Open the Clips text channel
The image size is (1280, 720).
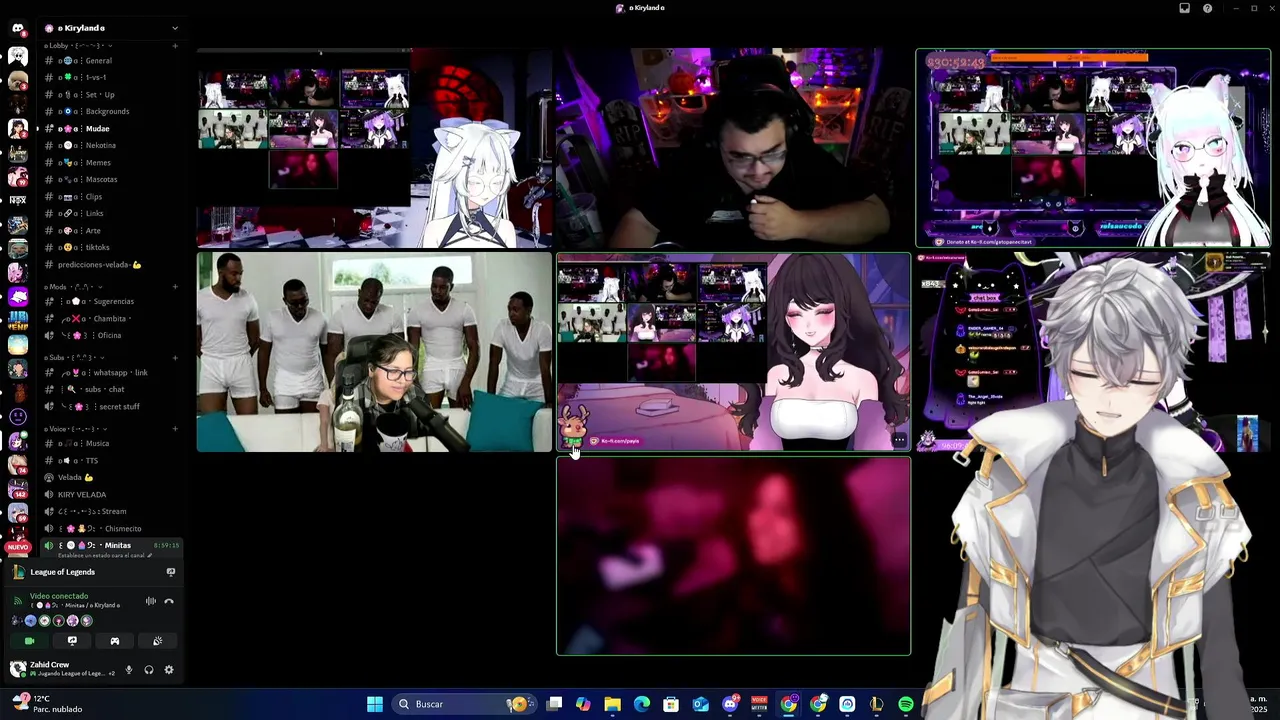pos(110,197)
